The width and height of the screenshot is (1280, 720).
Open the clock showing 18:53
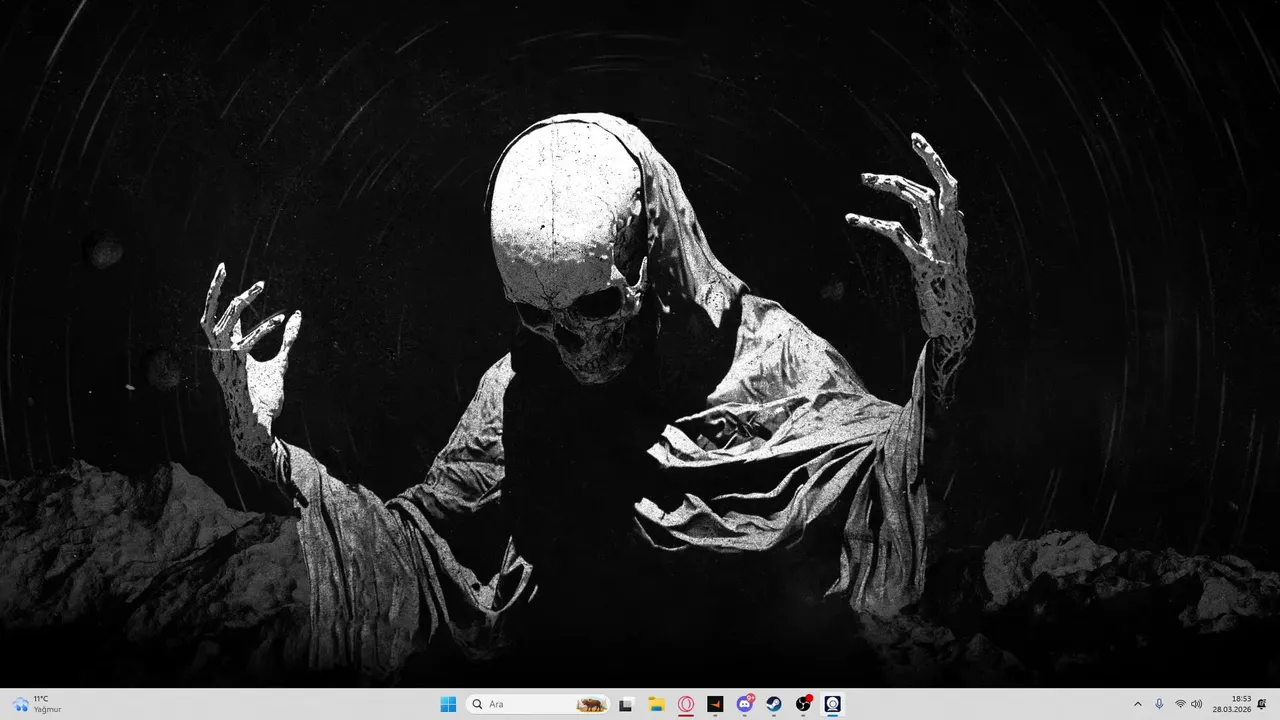pos(1232,704)
